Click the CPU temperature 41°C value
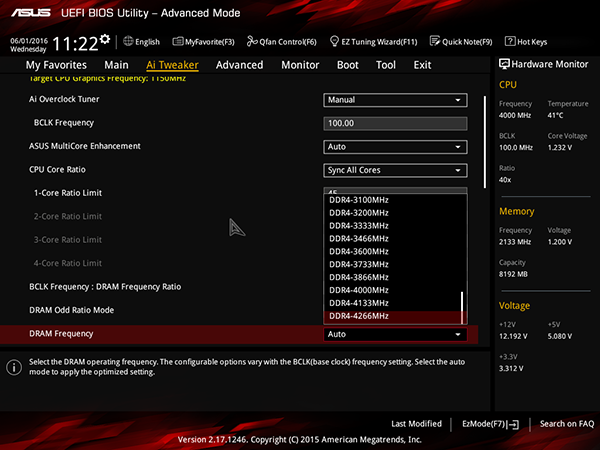This screenshot has height=450, width=600. click(555, 115)
